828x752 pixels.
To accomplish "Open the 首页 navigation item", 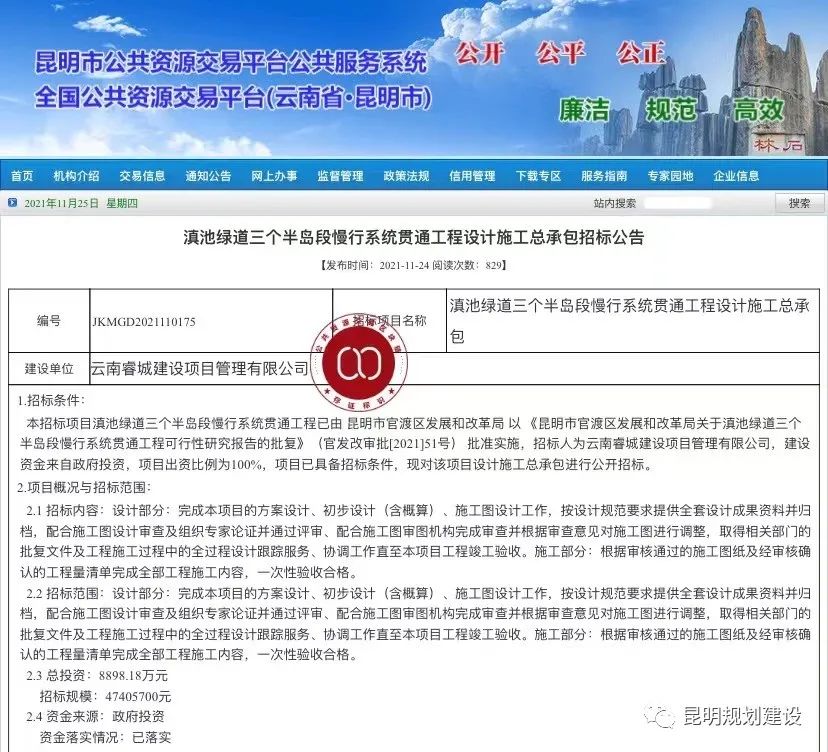I will 22,176.
